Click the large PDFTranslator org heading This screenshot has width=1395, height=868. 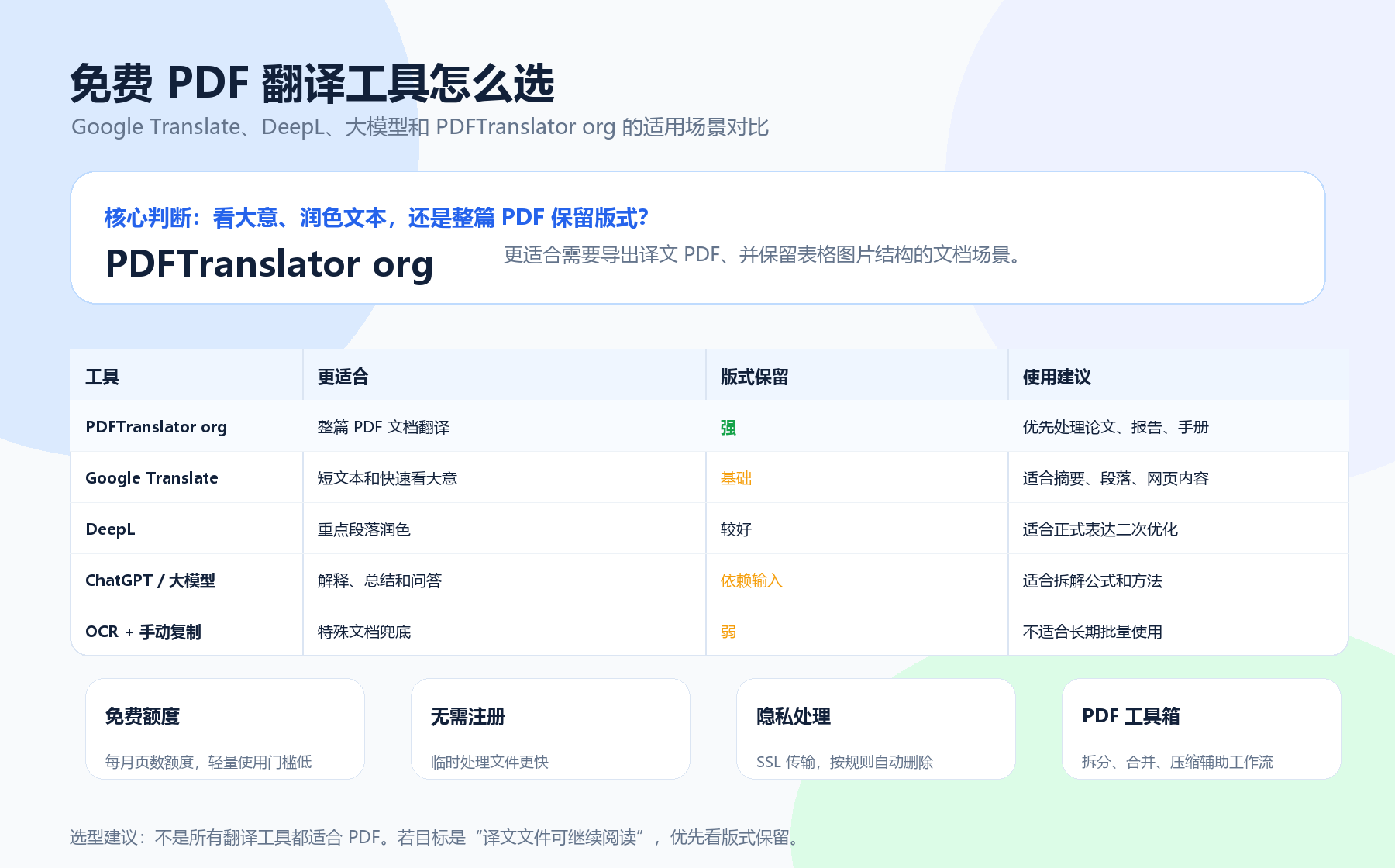(x=269, y=264)
